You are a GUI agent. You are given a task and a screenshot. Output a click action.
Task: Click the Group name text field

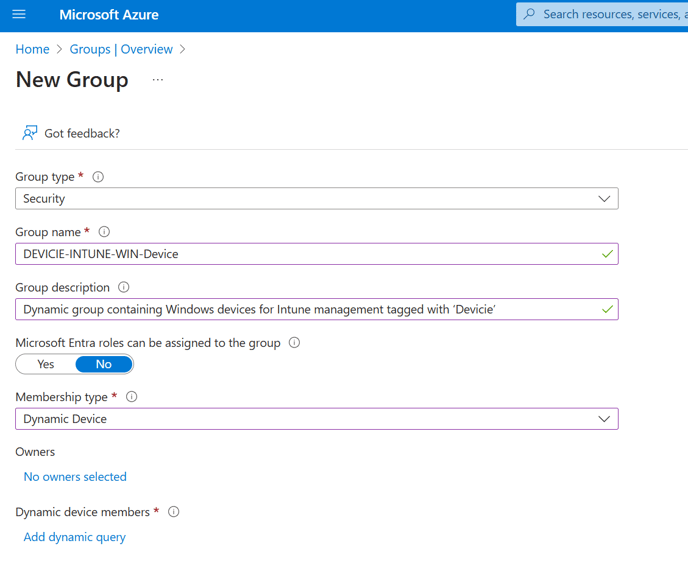(317, 254)
